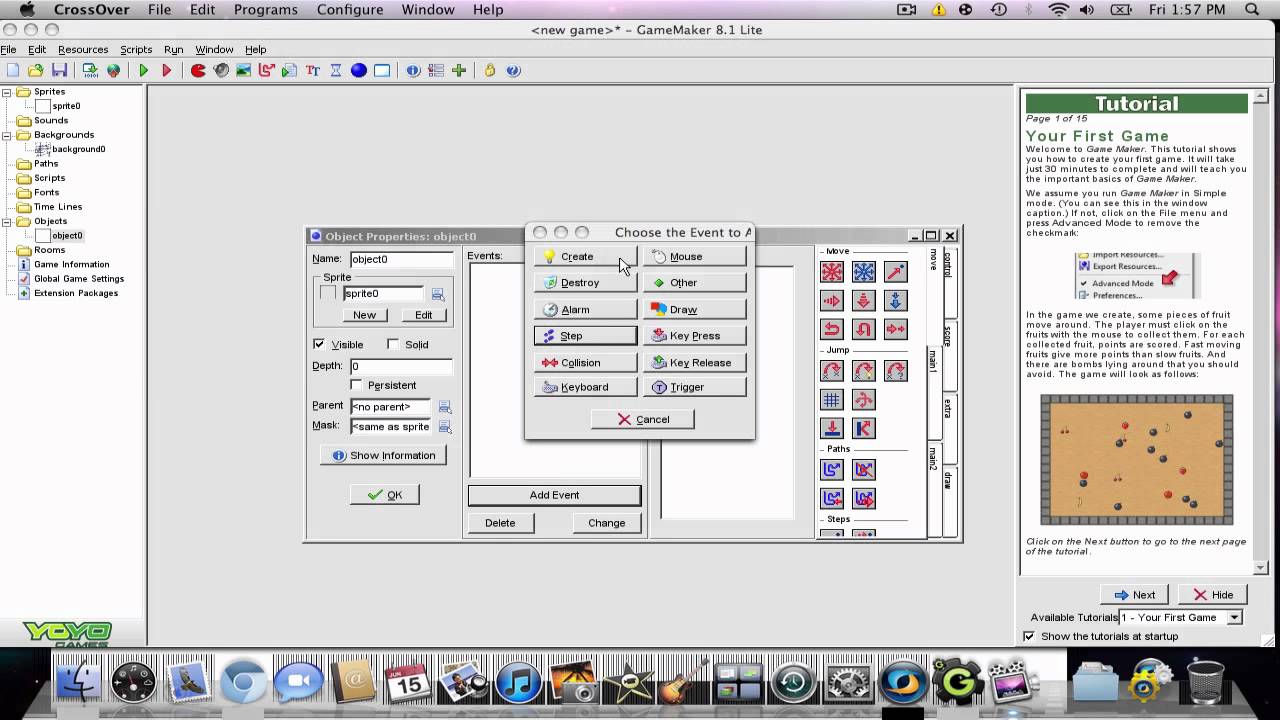The width and height of the screenshot is (1280, 720).
Task: Select the Move Towards point action icon
Action: click(x=896, y=272)
